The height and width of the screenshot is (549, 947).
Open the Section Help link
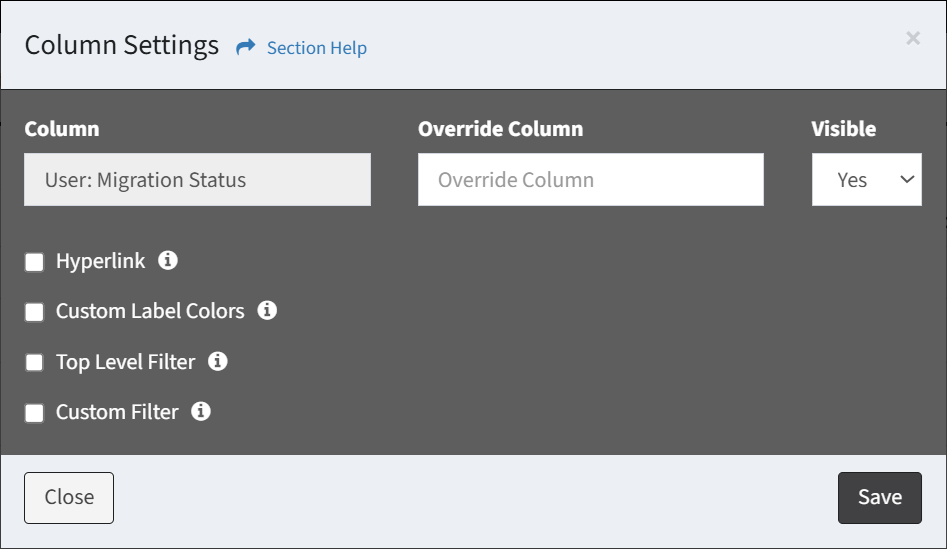click(x=316, y=48)
